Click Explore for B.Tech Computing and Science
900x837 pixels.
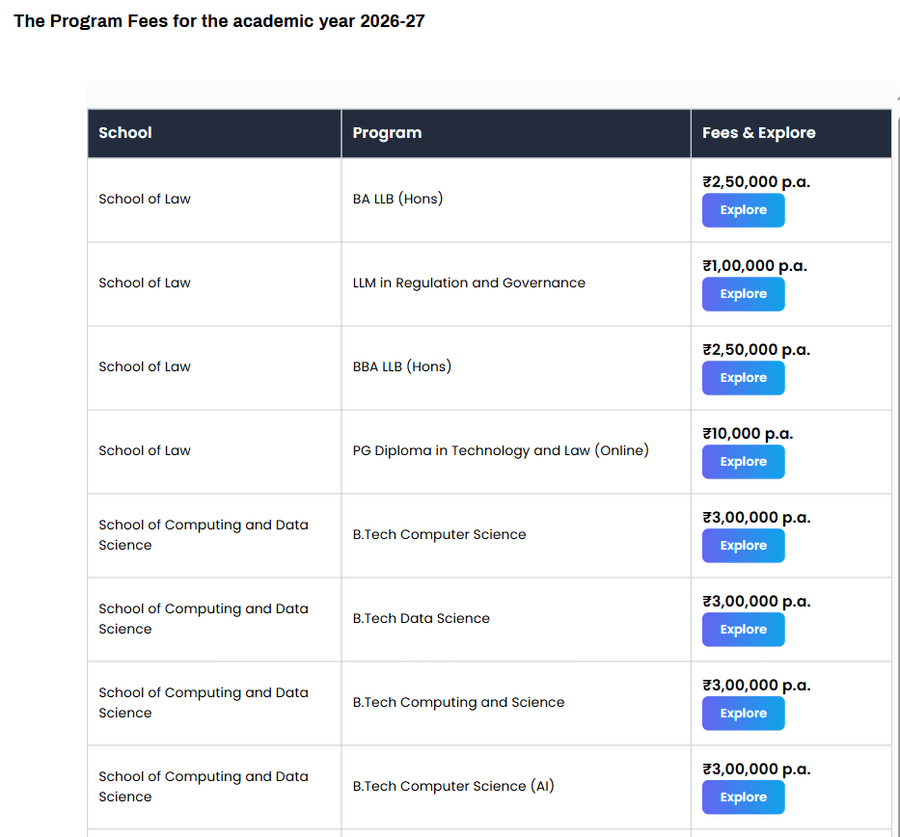tap(743, 713)
